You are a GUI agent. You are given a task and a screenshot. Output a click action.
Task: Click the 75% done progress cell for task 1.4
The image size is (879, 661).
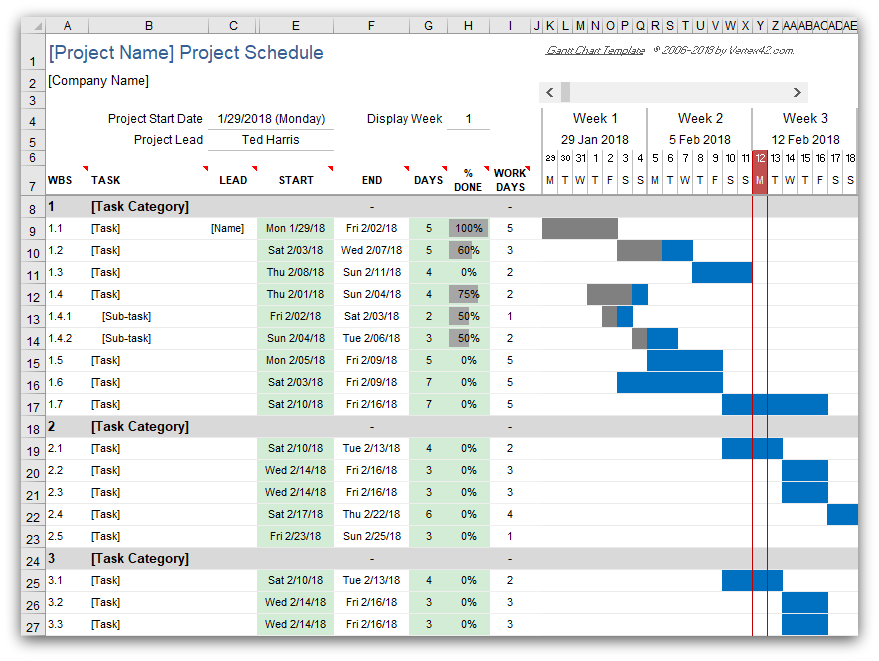(x=469, y=294)
